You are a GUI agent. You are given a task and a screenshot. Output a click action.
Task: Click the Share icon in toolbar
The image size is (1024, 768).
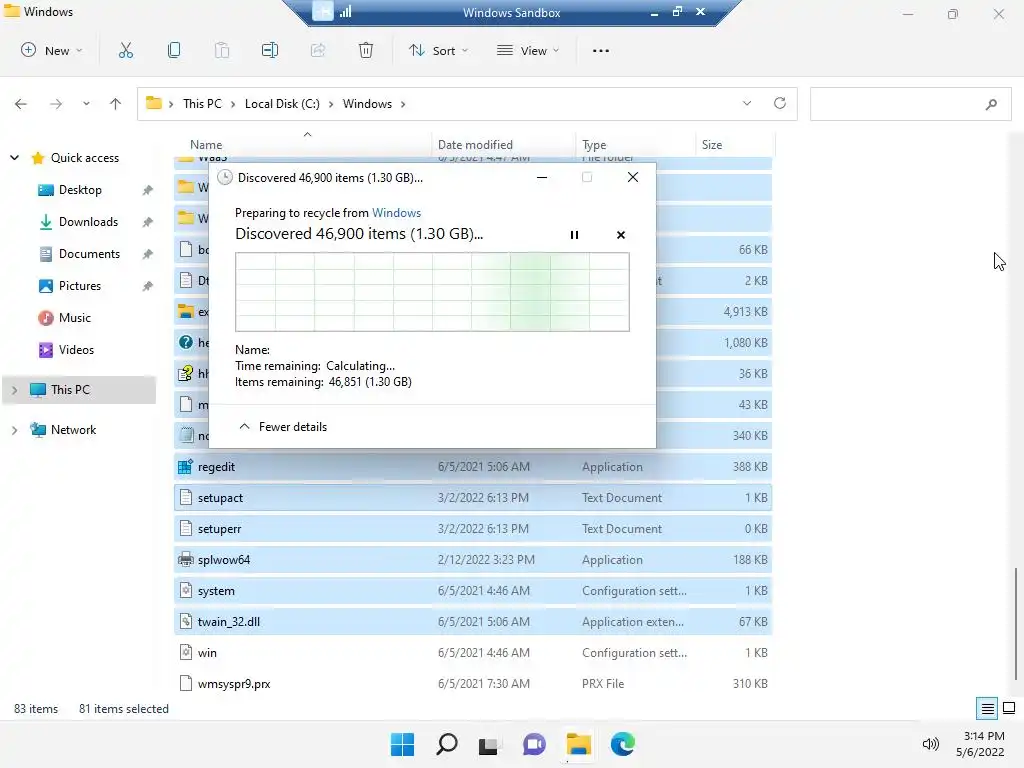coord(318,50)
